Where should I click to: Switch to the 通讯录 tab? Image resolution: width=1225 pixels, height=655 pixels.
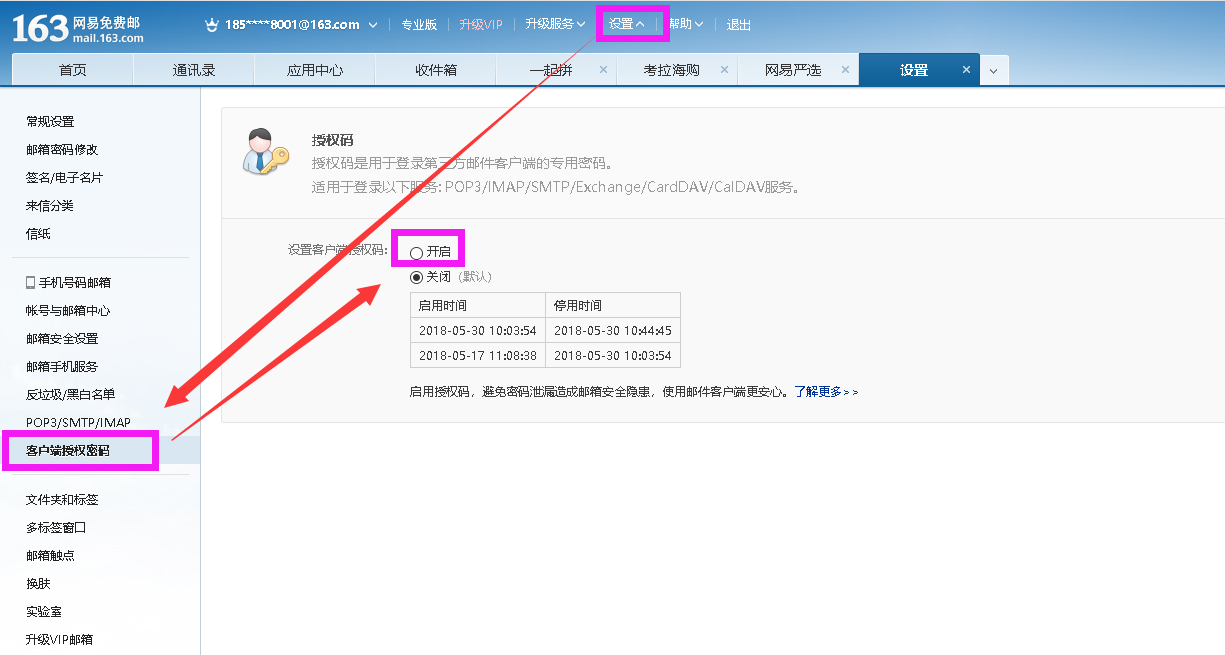pos(194,70)
